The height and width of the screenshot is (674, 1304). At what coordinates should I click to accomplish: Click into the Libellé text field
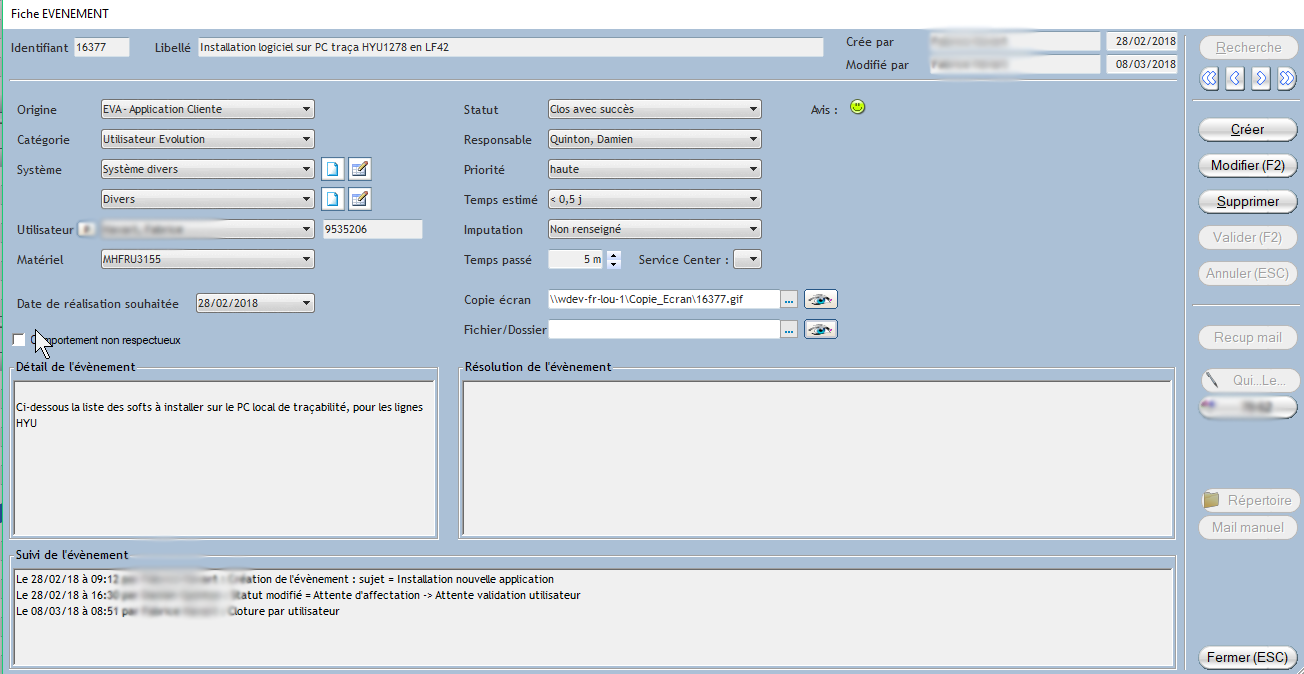click(x=510, y=47)
